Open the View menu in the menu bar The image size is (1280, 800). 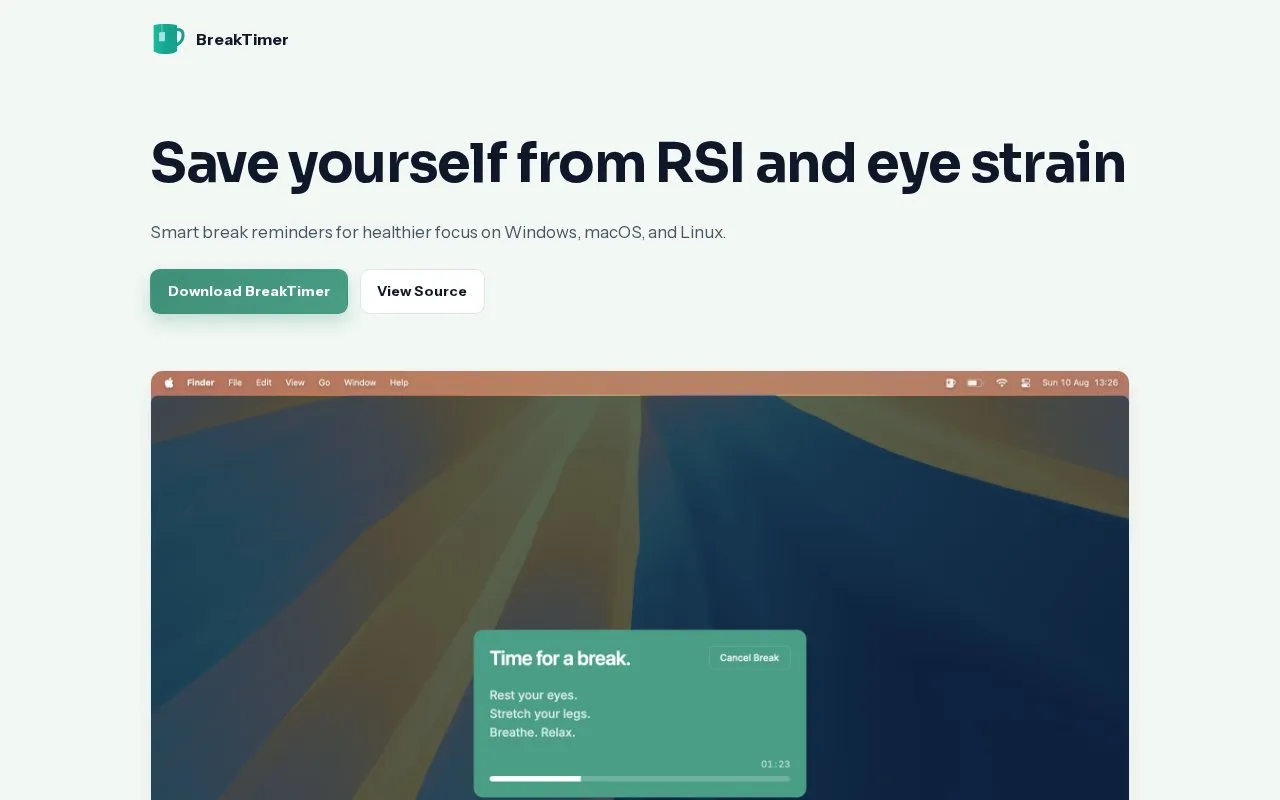click(x=295, y=383)
